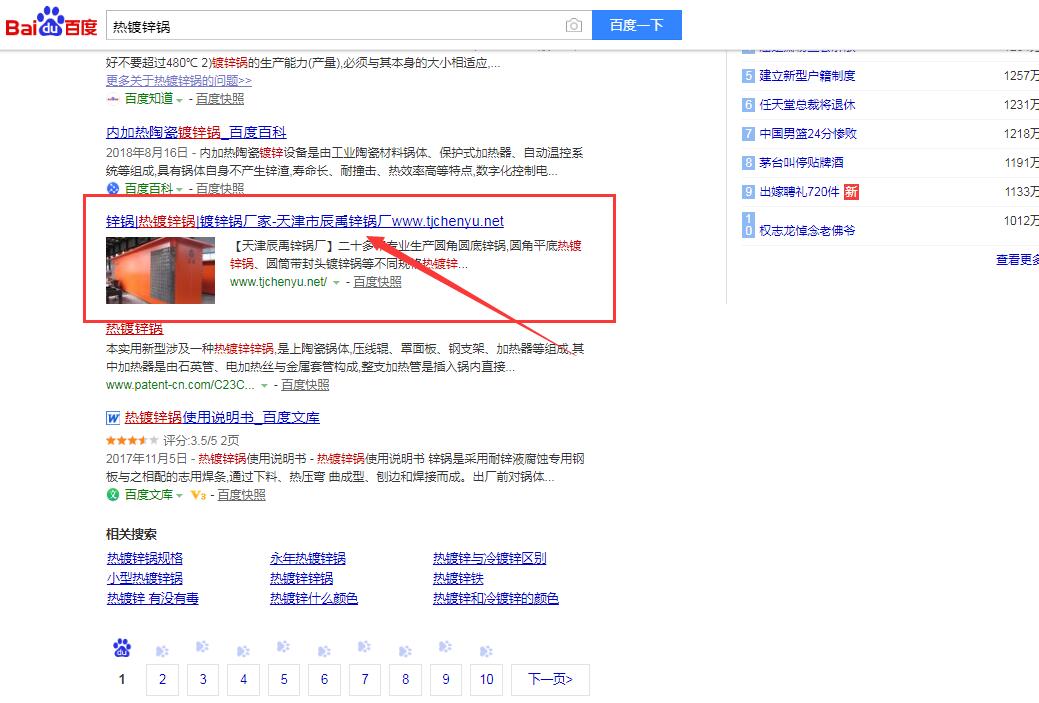Click the 百度百科 source icon

coord(113,188)
